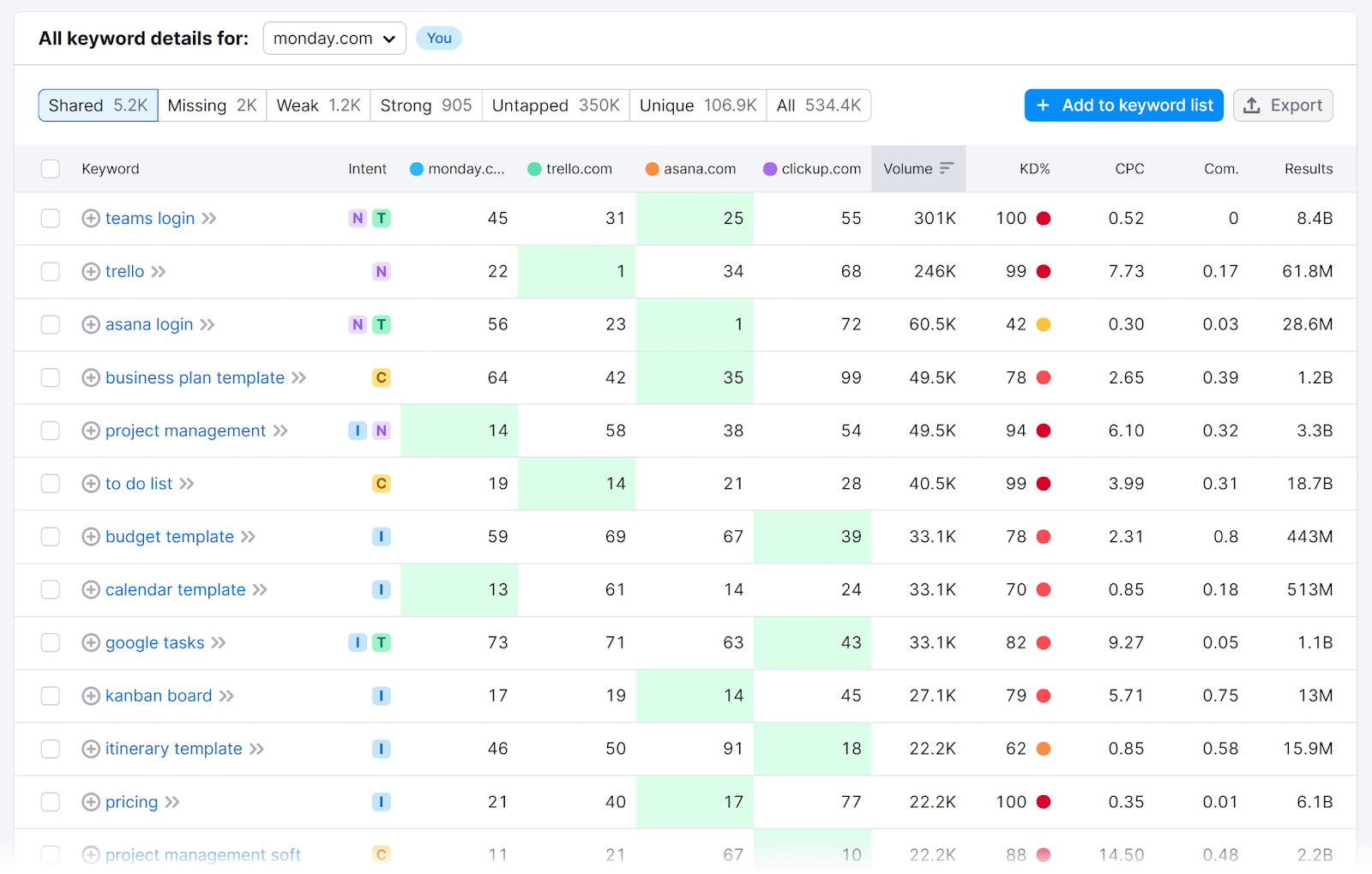Click the blue dot next to monday.c... column header
This screenshot has width=1372, height=874.
pyautogui.click(x=417, y=169)
